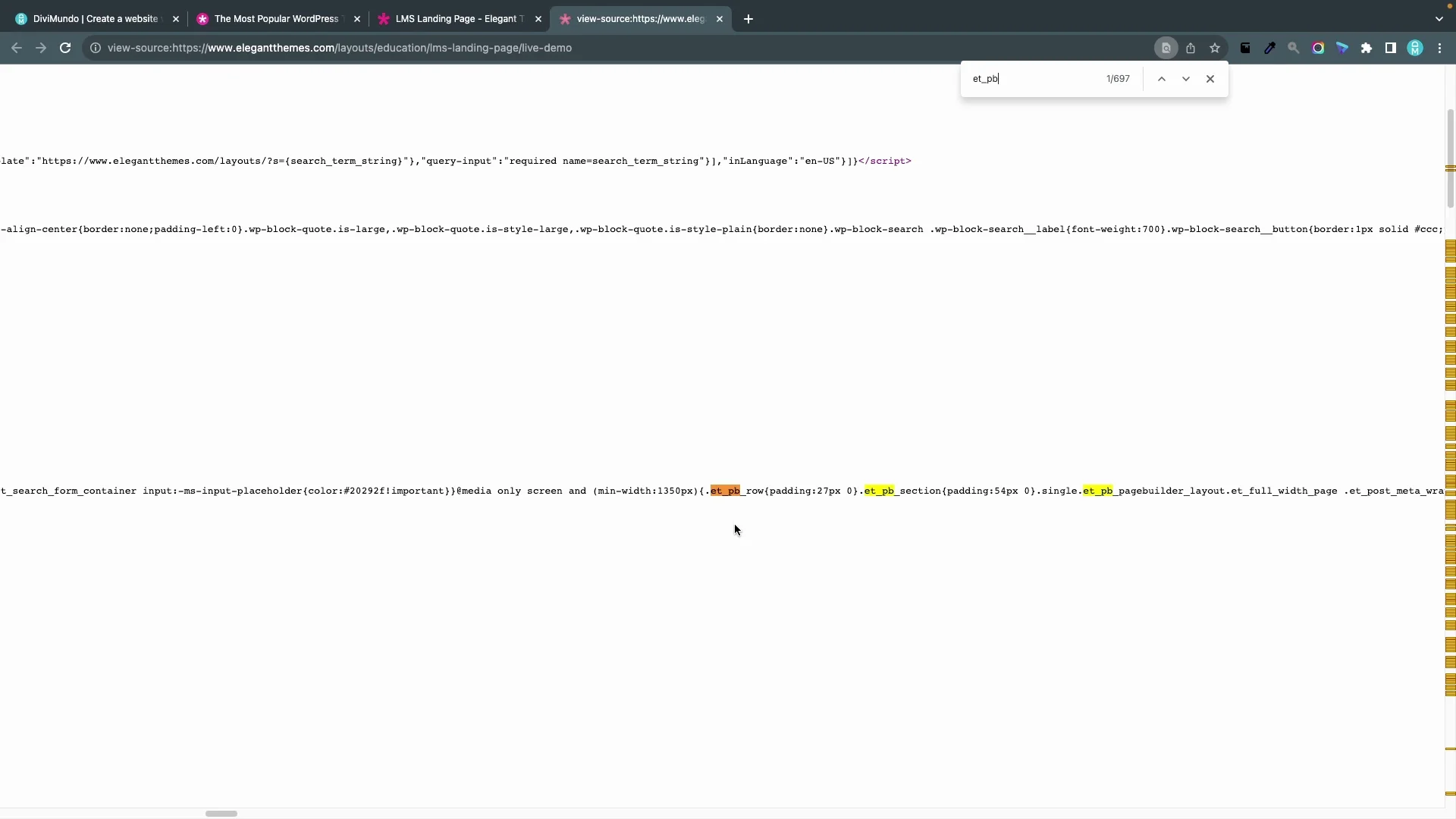Image resolution: width=1456 pixels, height=819 pixels.
Task: Switch to the LMS Landing Page tab
Action: point(460,19)
